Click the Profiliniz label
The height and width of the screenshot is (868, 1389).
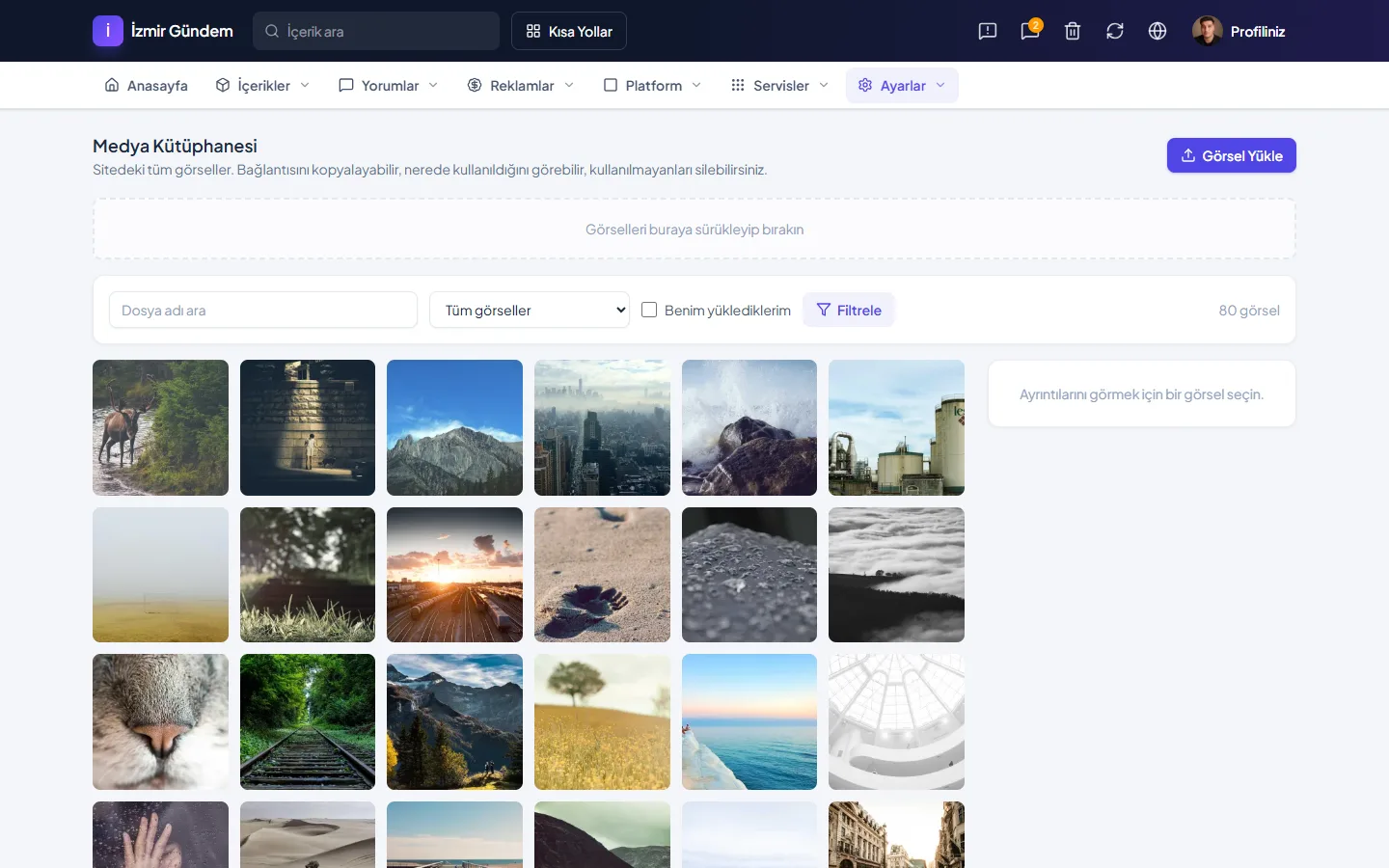[1258, 31]
